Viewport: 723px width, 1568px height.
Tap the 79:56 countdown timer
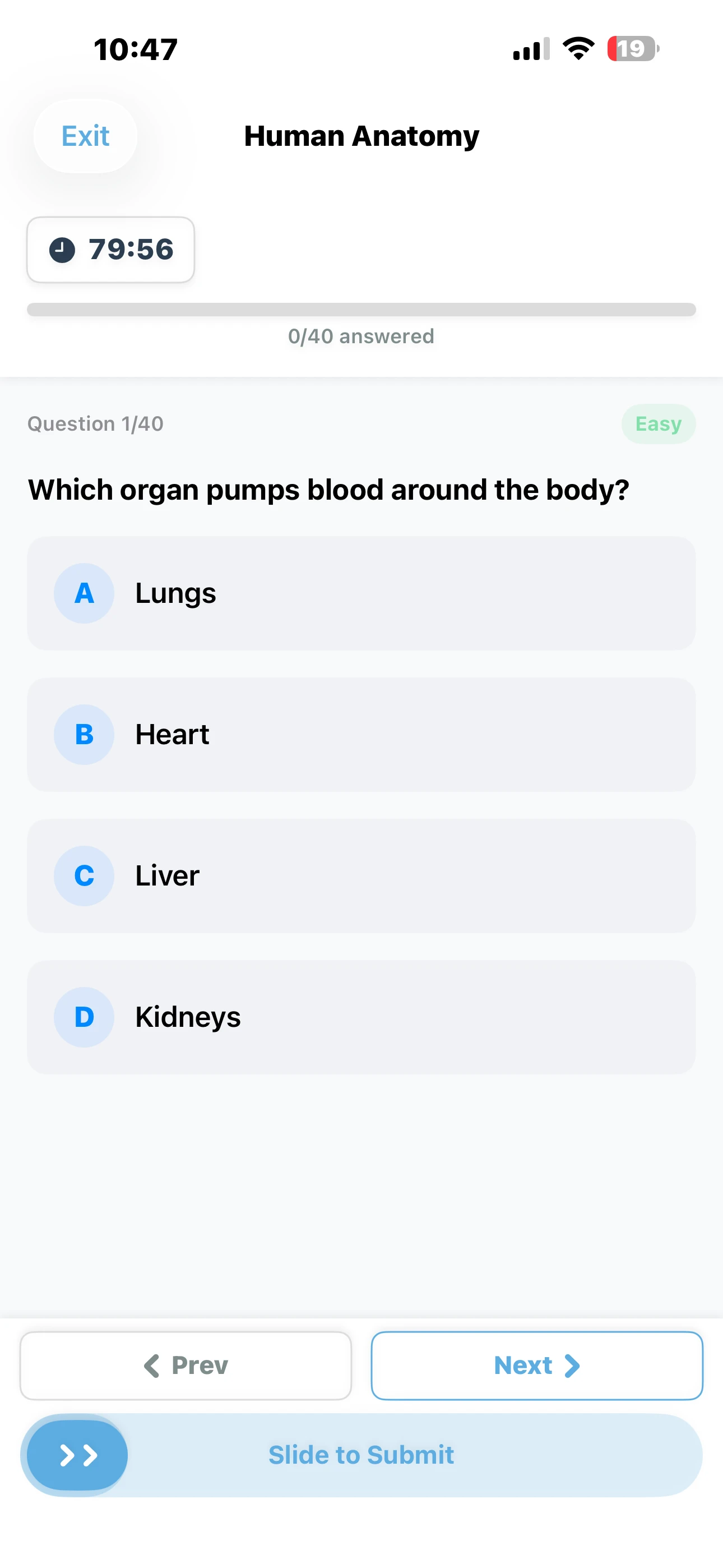131,250
